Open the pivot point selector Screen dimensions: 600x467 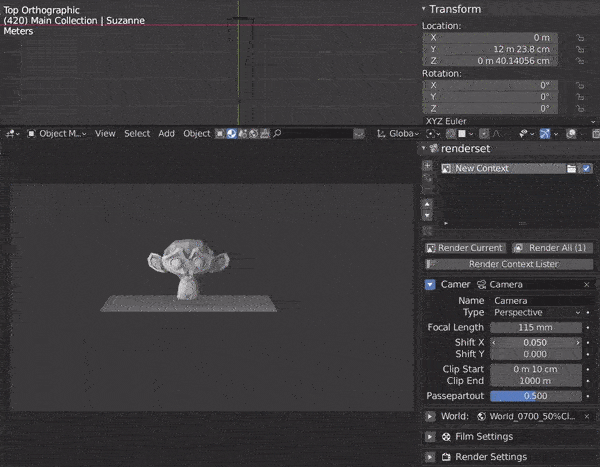point(433,134)
